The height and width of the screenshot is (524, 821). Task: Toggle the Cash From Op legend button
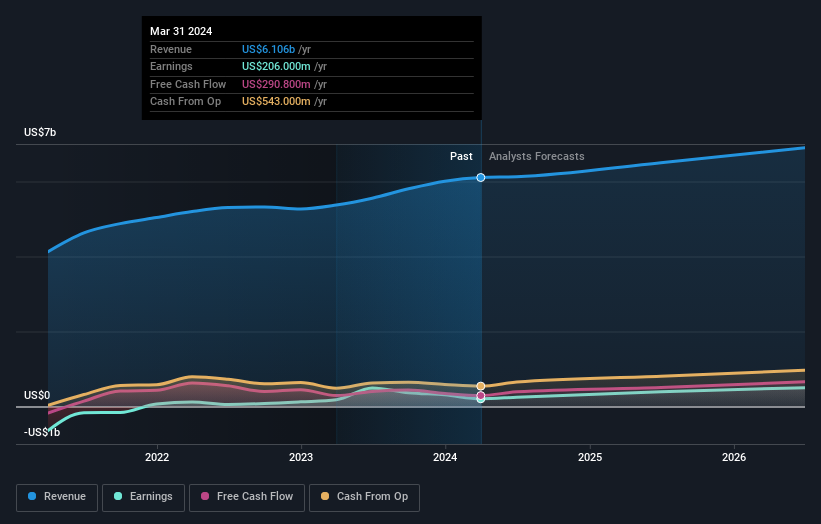364,497
